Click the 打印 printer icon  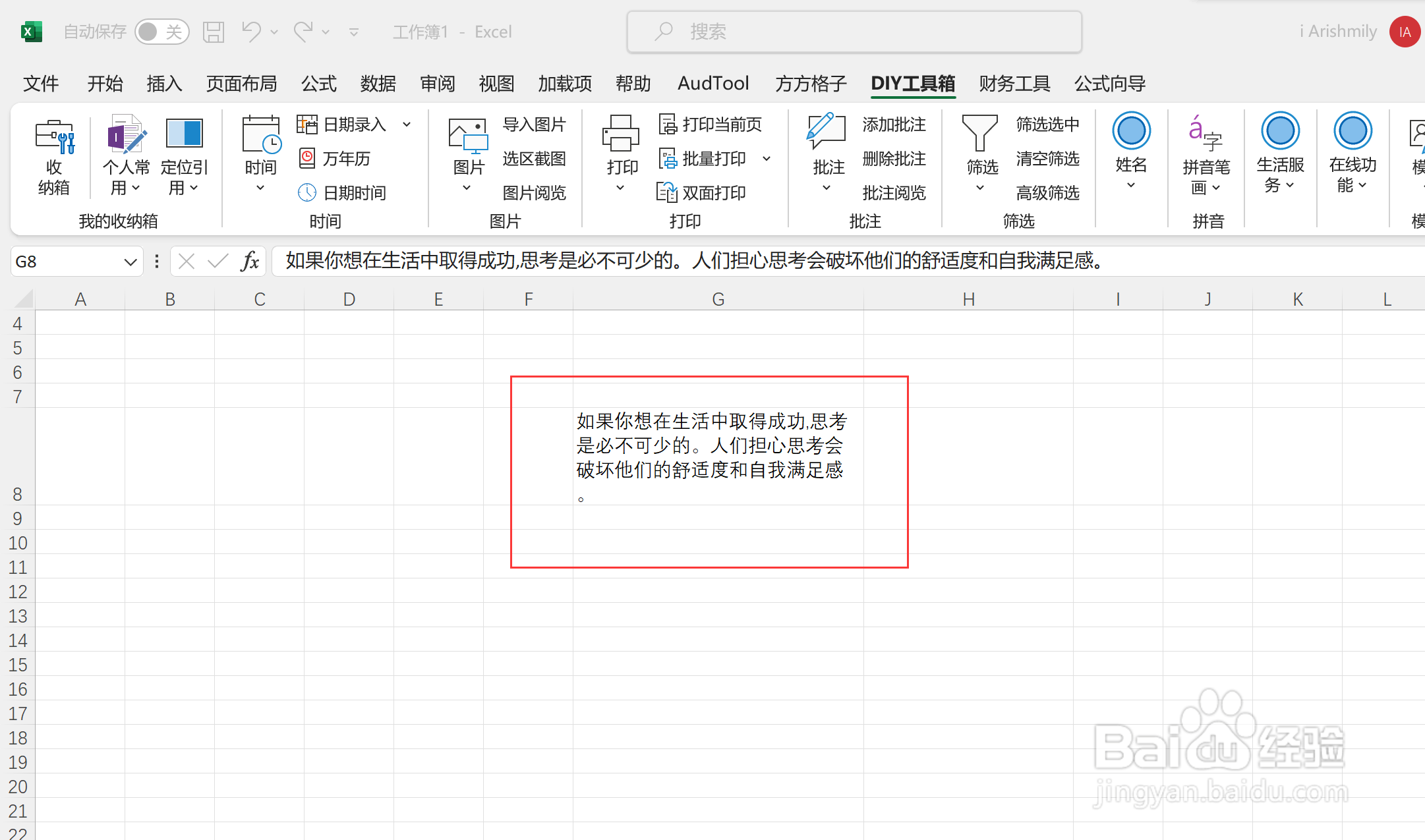tap(621, 133)
